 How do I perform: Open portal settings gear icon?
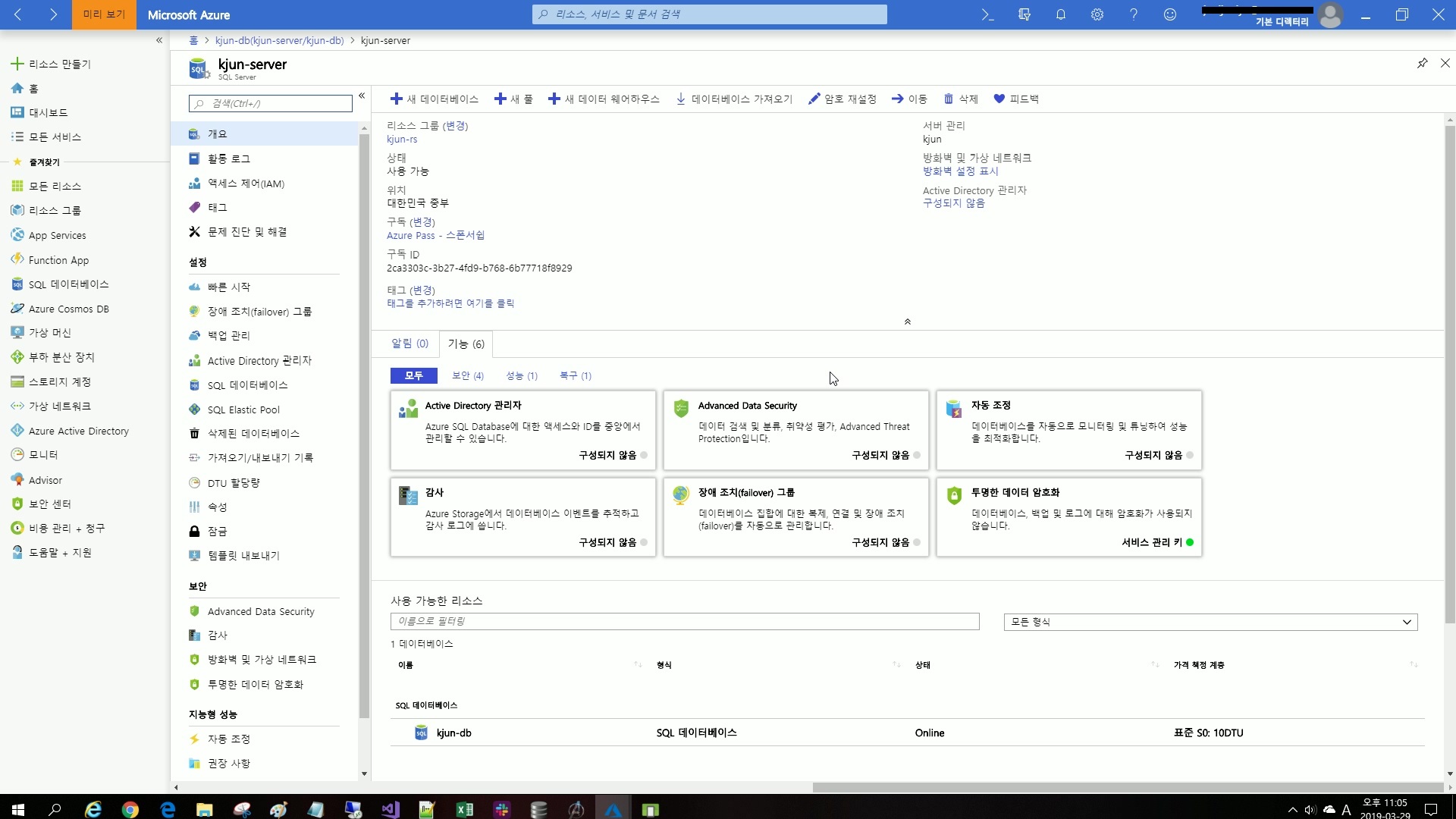click(x=1097, y=14)
